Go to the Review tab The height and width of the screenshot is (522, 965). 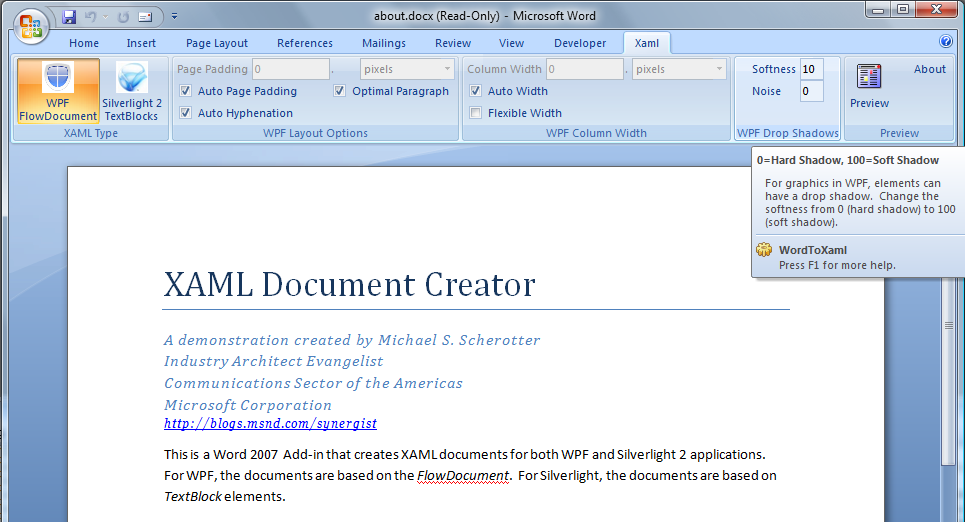click(x=452, y=43)
